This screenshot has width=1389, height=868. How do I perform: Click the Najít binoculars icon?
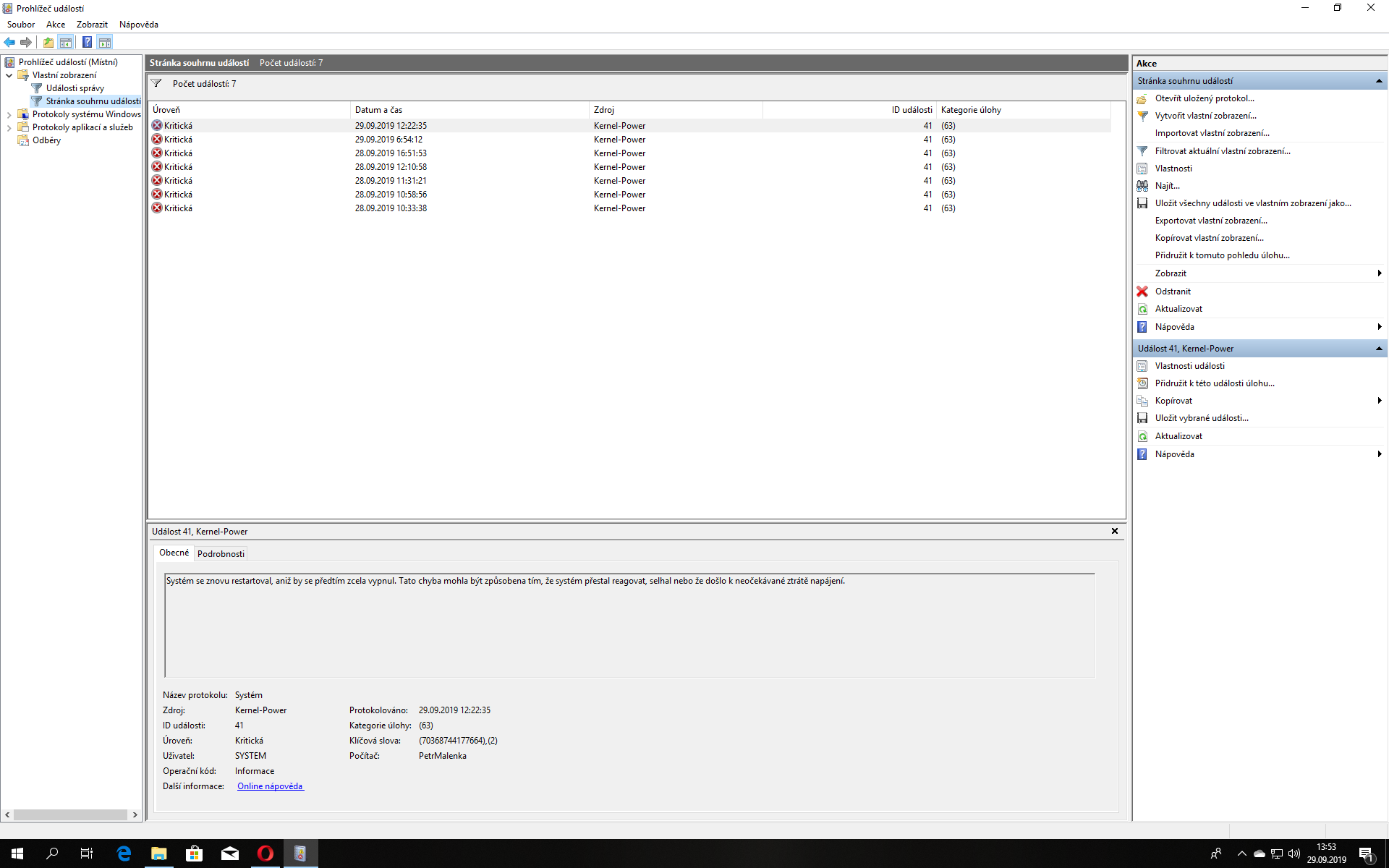(1142, 186)
